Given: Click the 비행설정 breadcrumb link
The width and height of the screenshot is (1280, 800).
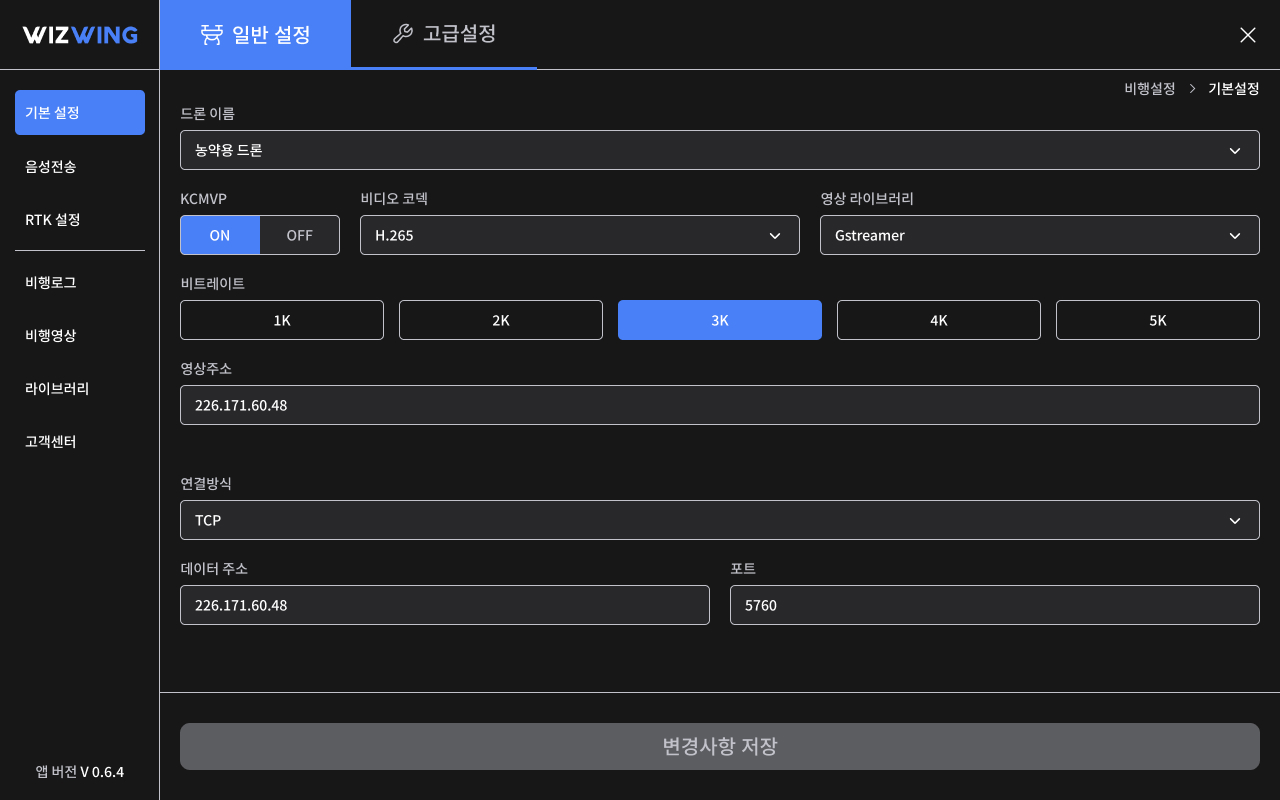Looking at the screenshot, I should tap(1150, 89).
